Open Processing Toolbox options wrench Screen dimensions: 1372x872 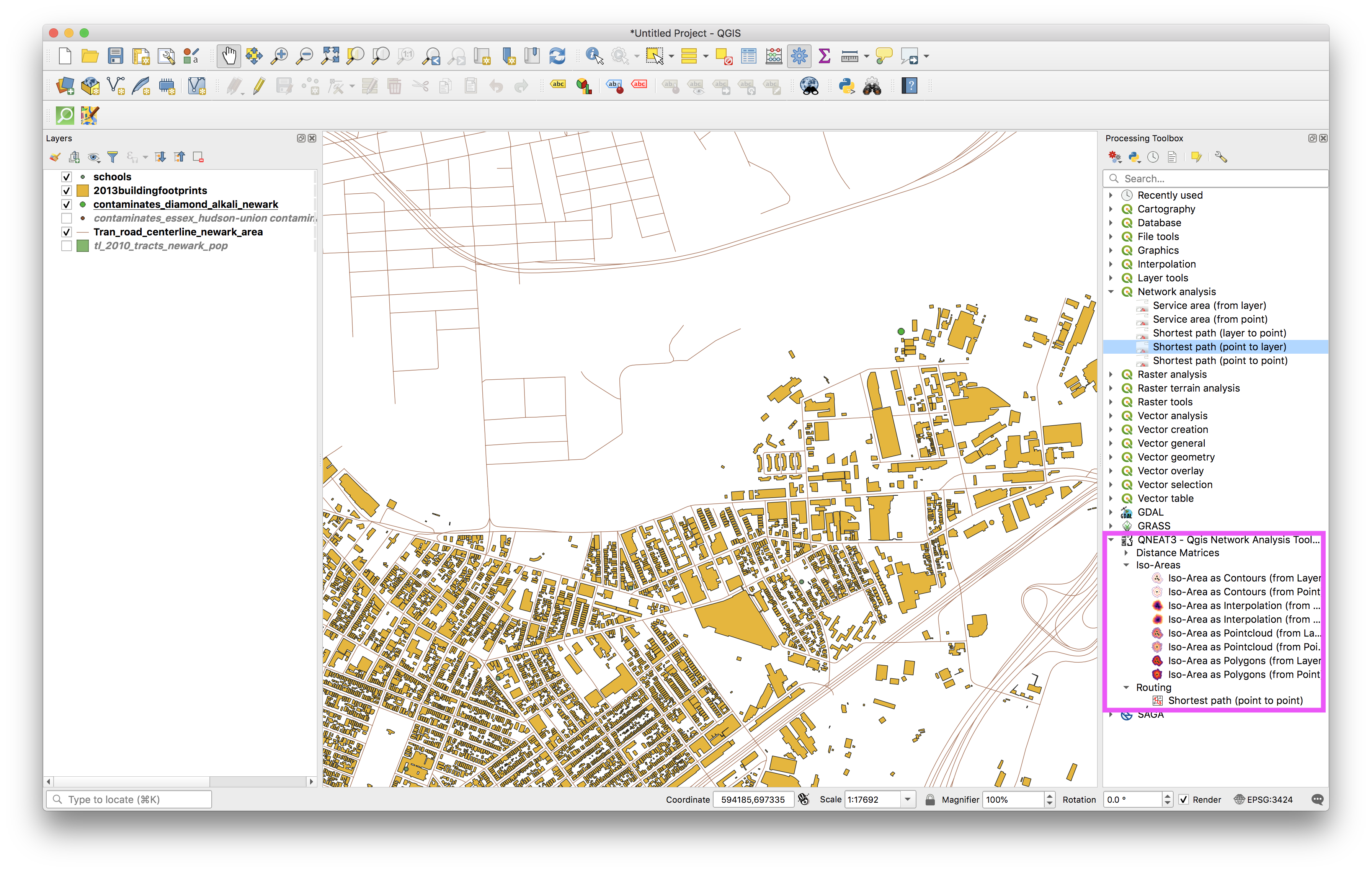(1220, 157)
